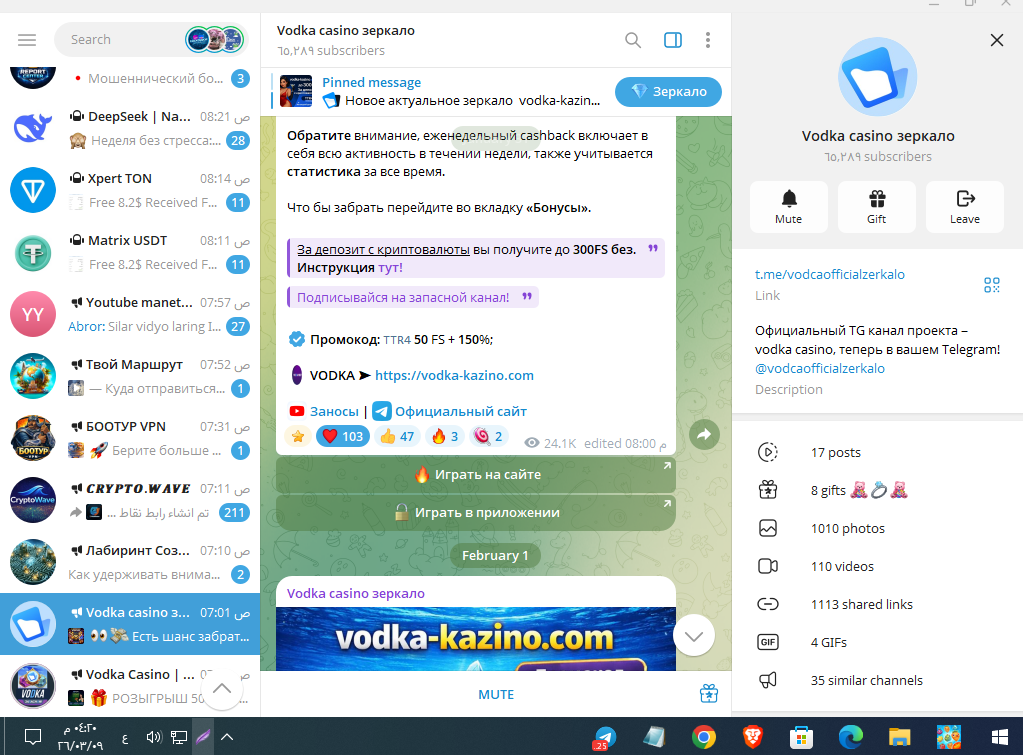
Task: Click the Зеркало pinned button
Action: point(668,91)
